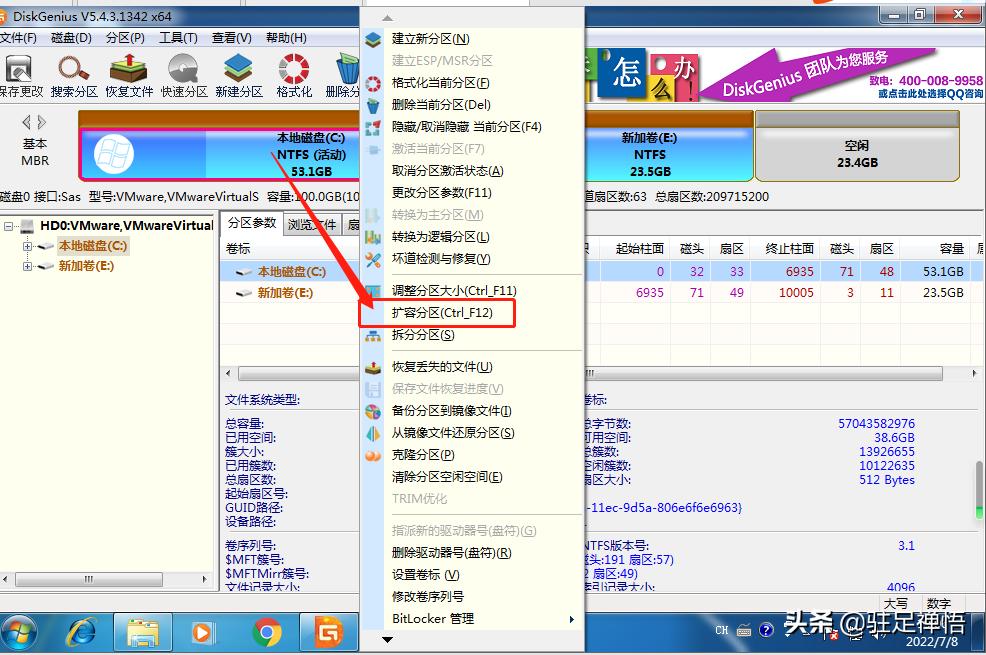Screen dimensions: 986x655
Task: Click the 删除分区 toolbar icon
Action: click(x=345, y=73)
